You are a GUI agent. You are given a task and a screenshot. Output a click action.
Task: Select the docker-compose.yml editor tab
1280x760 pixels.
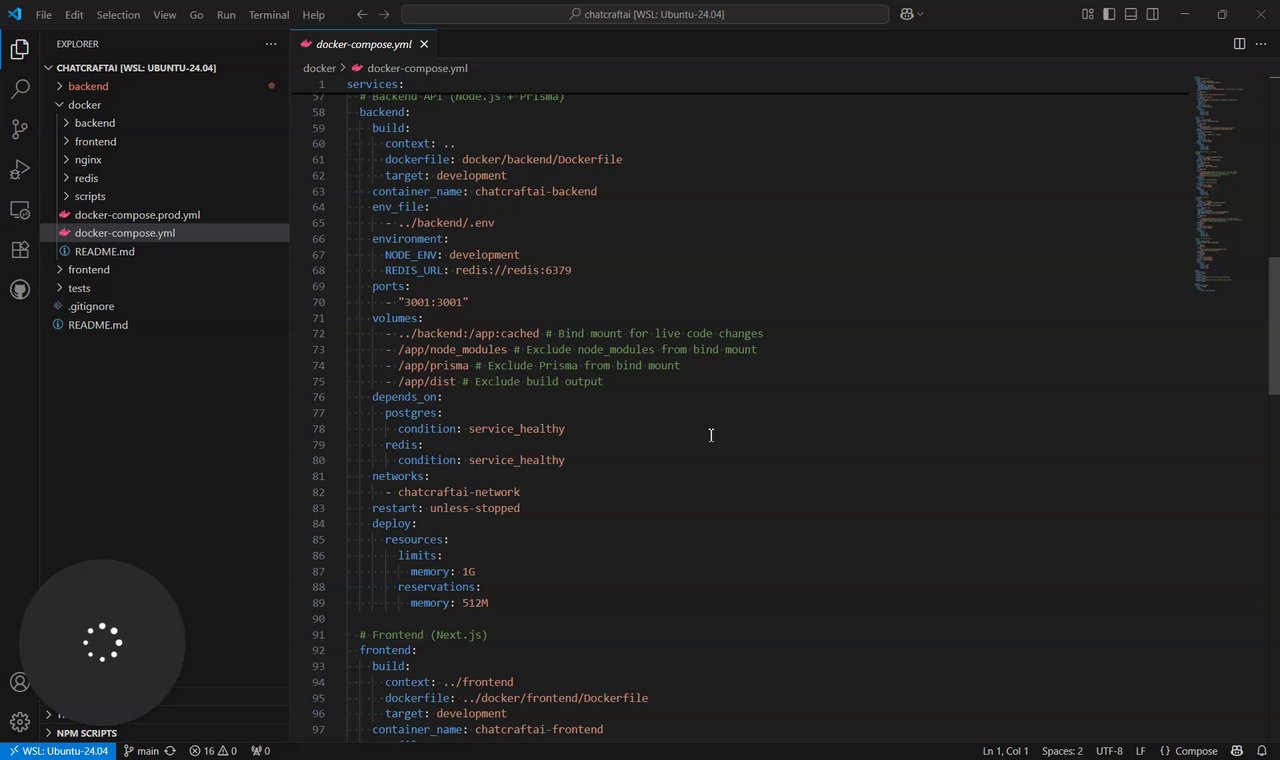click(x=363, y=44)
